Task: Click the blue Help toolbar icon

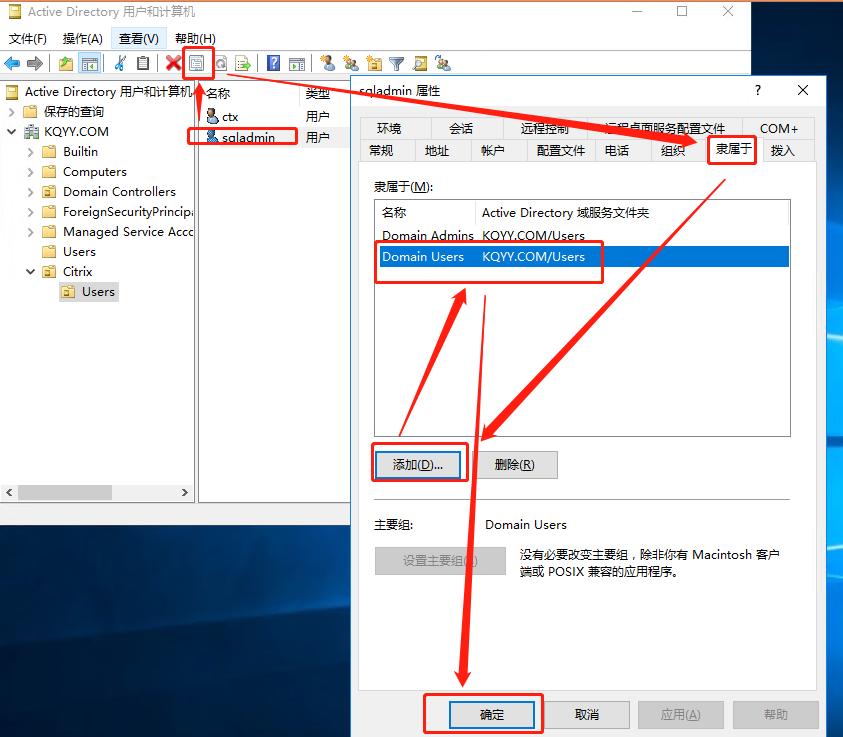Action: pyautogui.click(x=273, y=64)
